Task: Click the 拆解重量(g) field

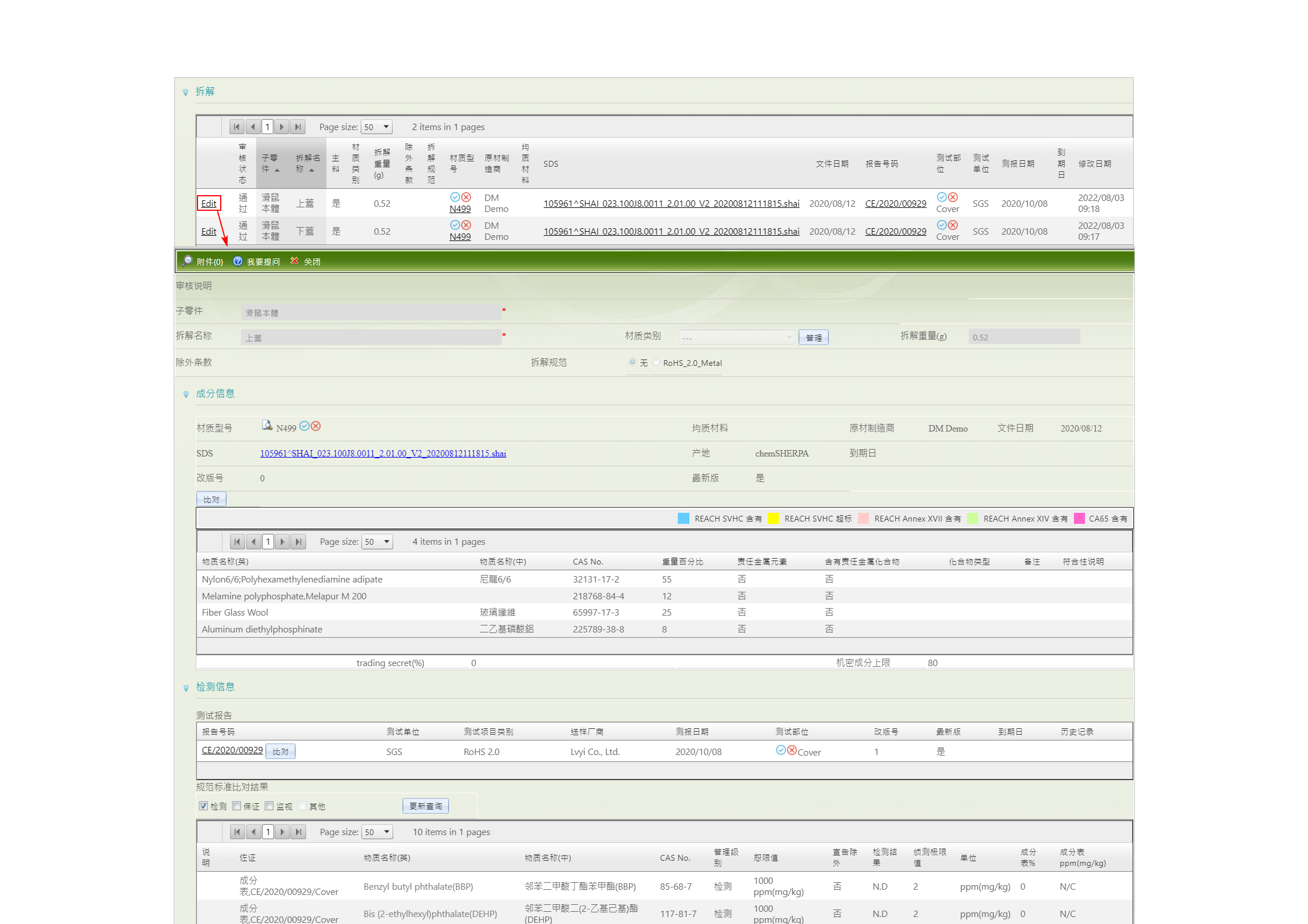Action: [1024, 337]
